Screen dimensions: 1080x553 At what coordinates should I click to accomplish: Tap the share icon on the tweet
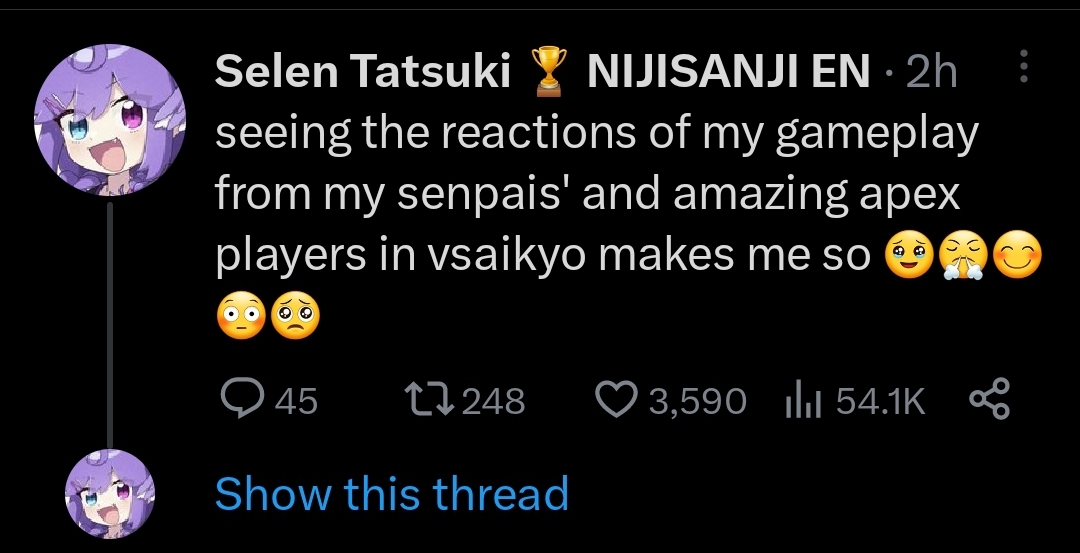point(991,401)
